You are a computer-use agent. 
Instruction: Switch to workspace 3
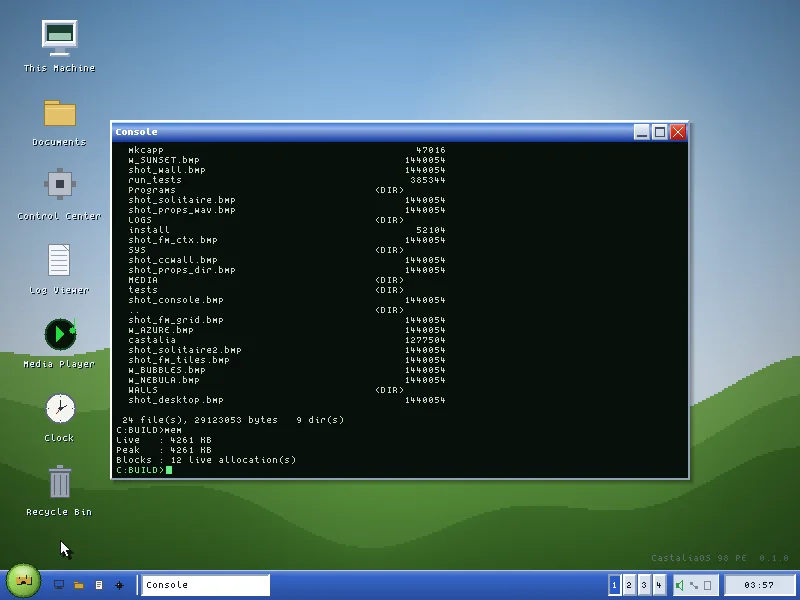click(x=644, y=585)
